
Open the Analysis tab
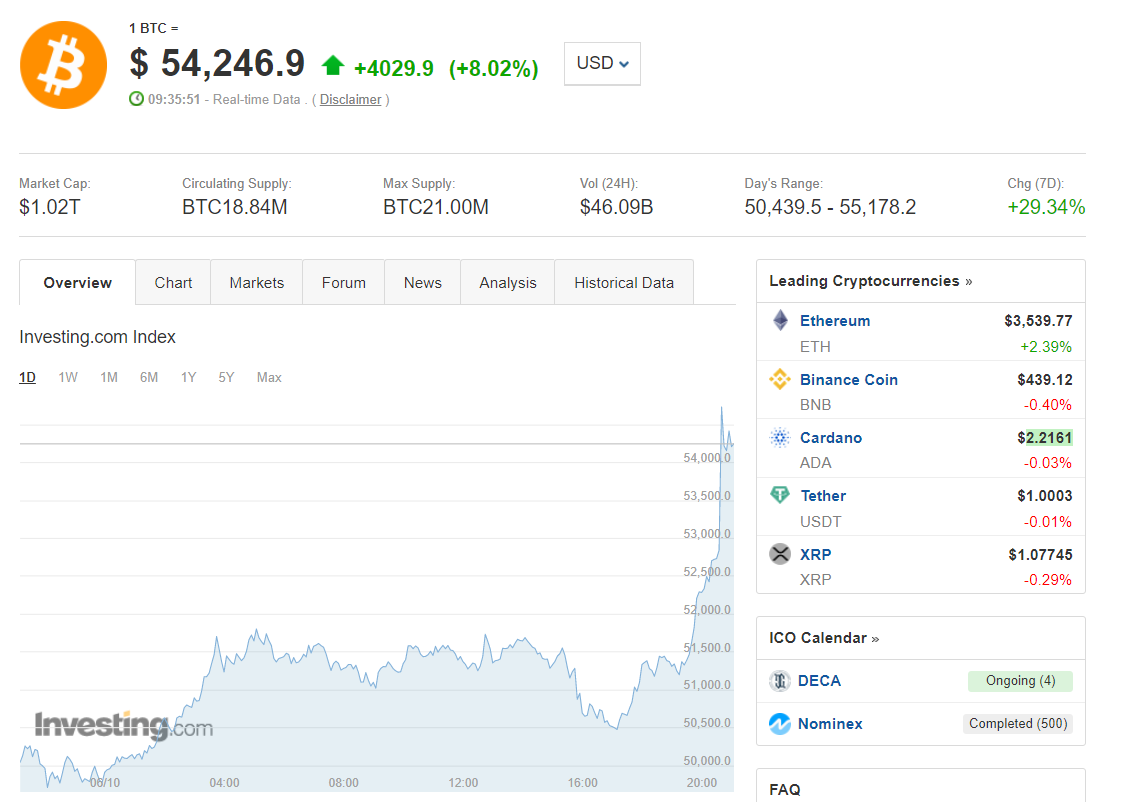(x=508, y=283)
